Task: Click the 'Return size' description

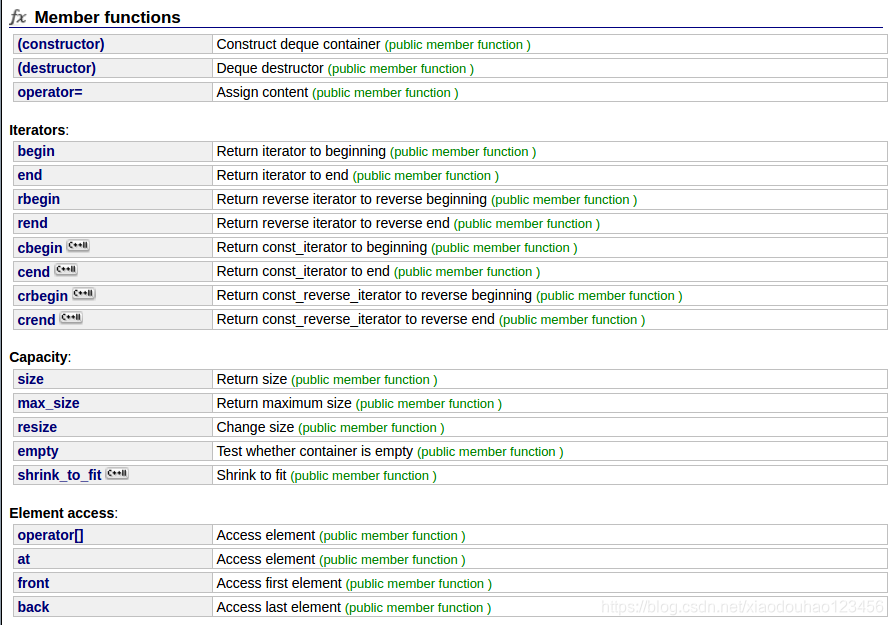Action: point(252,379)
